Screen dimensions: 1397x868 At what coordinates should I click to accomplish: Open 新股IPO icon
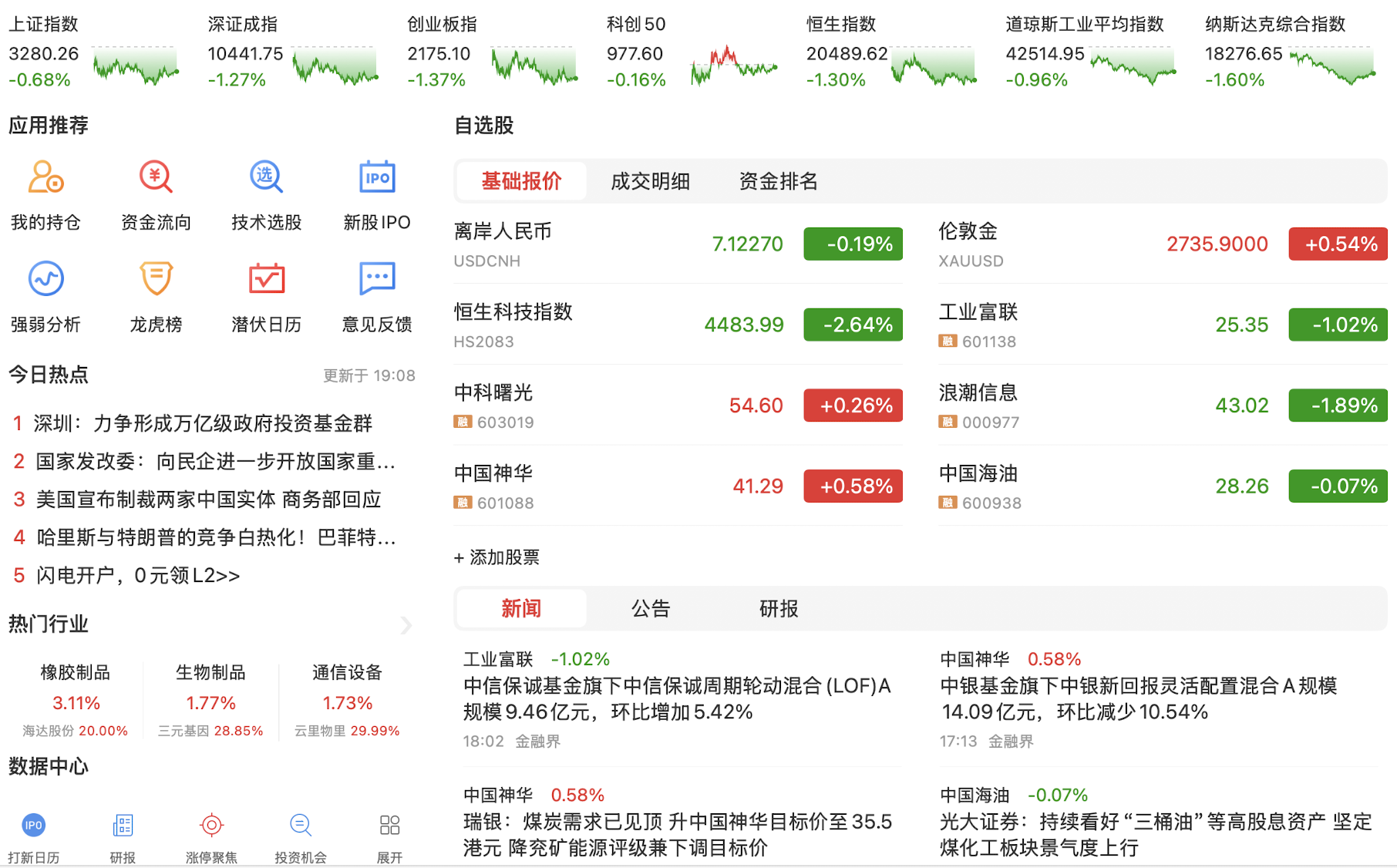tap(377, 177)
